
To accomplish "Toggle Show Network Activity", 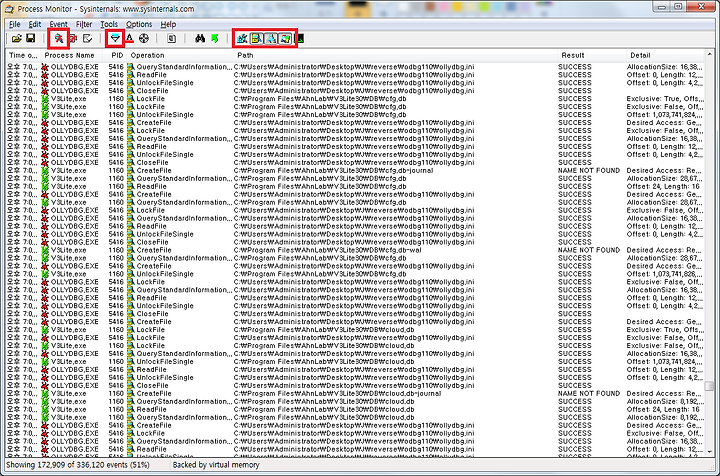I will point(271,39).
